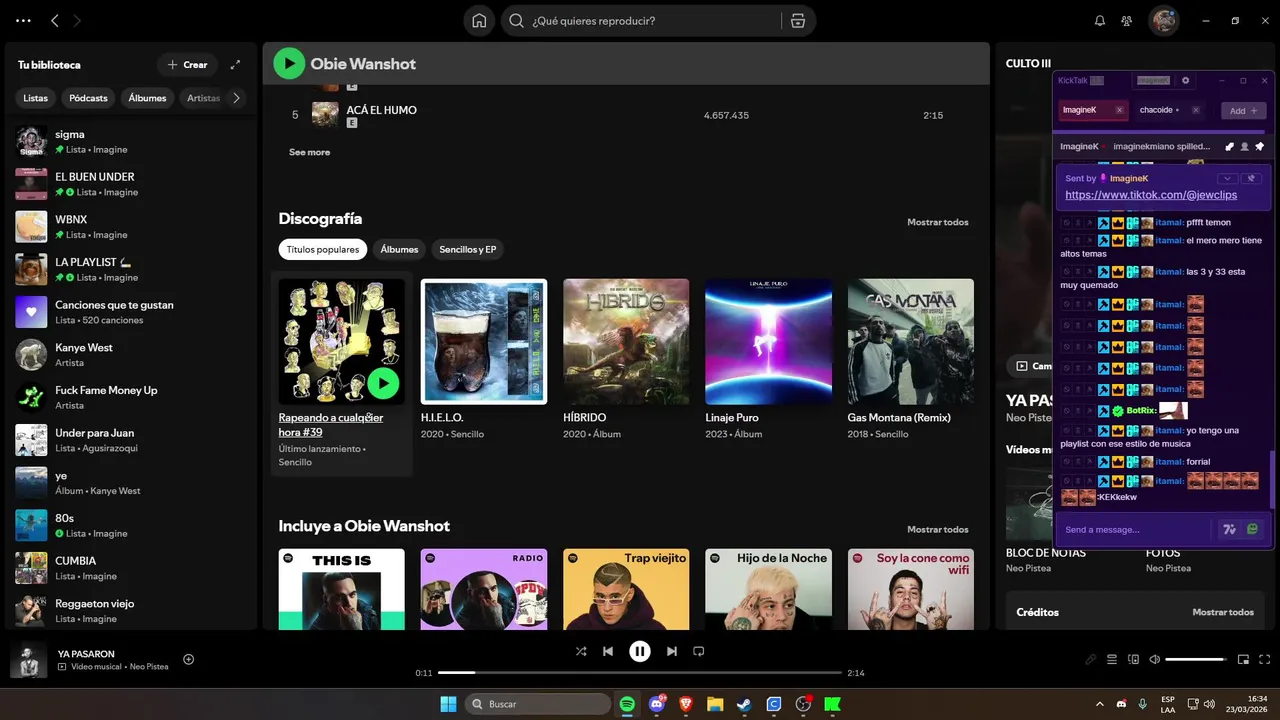
Task: Open KickTalk emote picker button
Action: click(1252, 529)
